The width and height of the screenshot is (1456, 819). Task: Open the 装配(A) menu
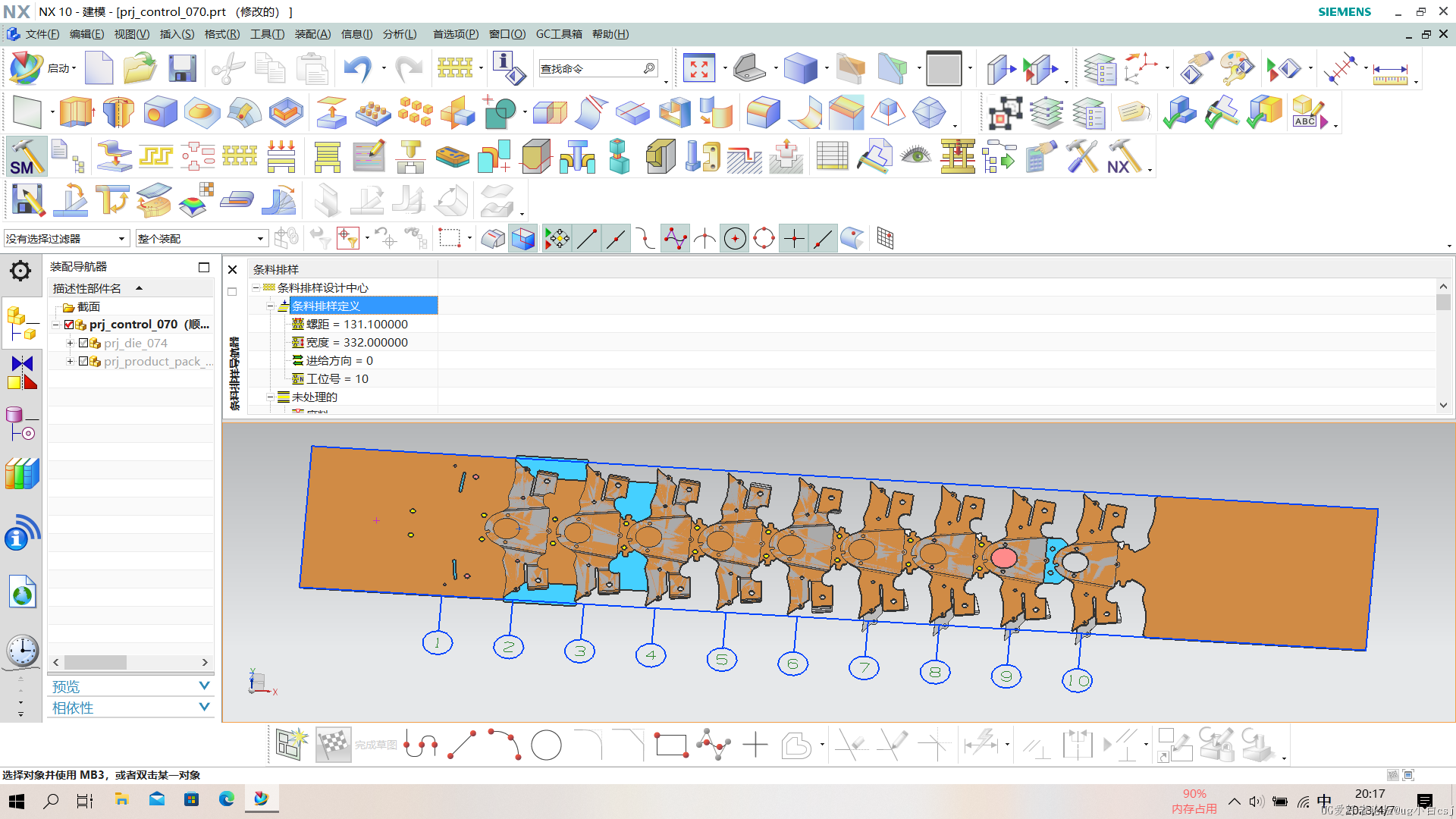click(x=312, y=34)
